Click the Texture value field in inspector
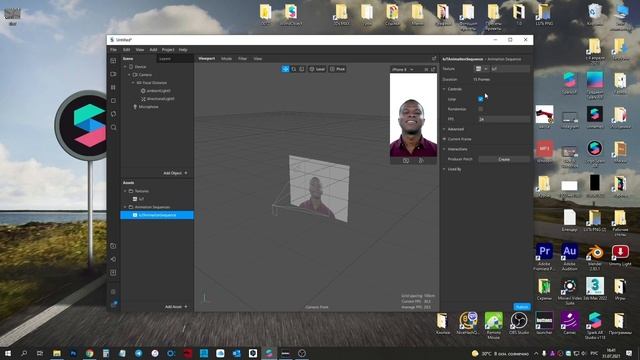This screenshot has height=360, width=640. tap(510, 69)
